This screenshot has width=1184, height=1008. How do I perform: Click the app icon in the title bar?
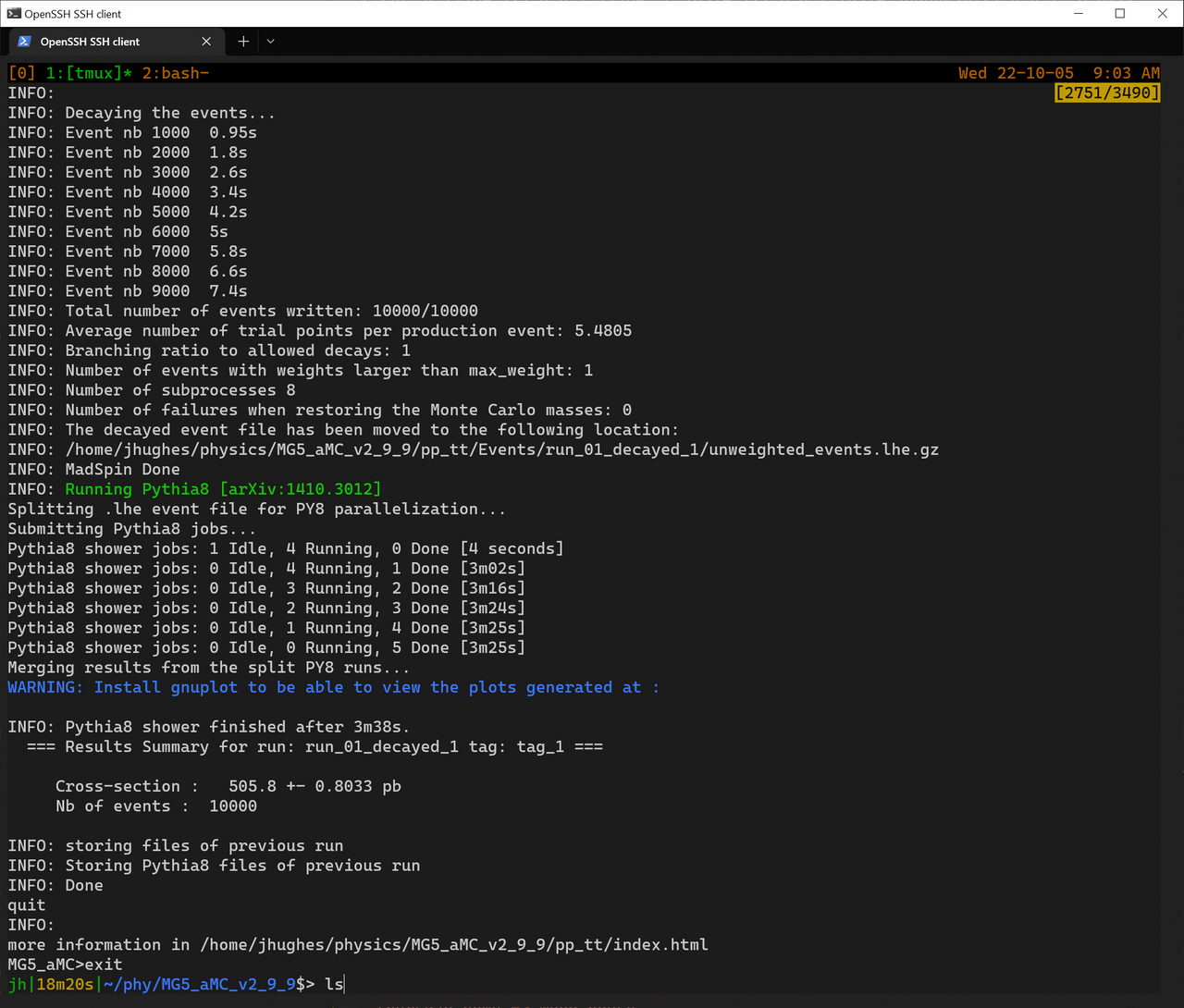14,14
